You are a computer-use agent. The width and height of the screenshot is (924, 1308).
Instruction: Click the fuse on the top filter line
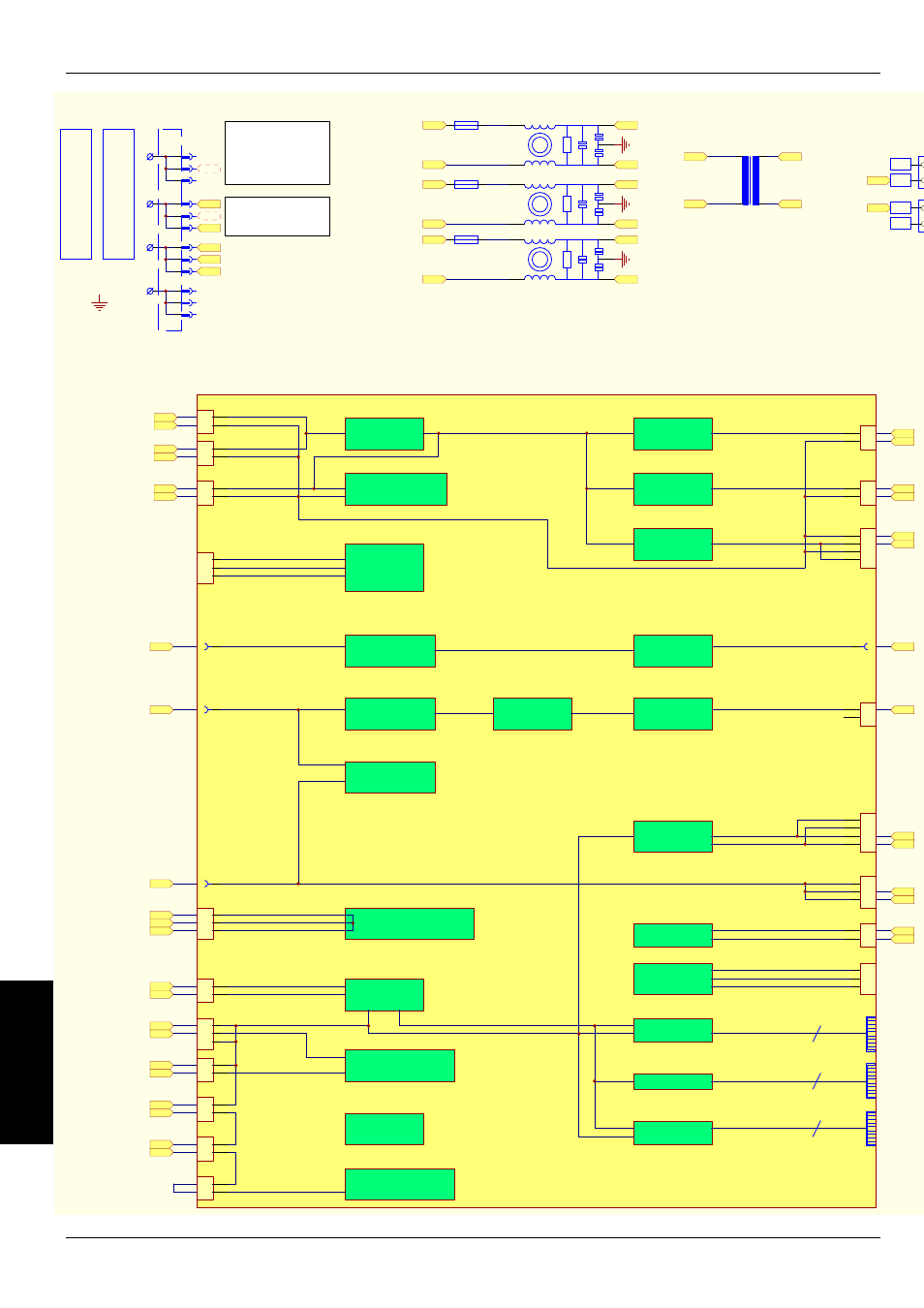(466, 125)
